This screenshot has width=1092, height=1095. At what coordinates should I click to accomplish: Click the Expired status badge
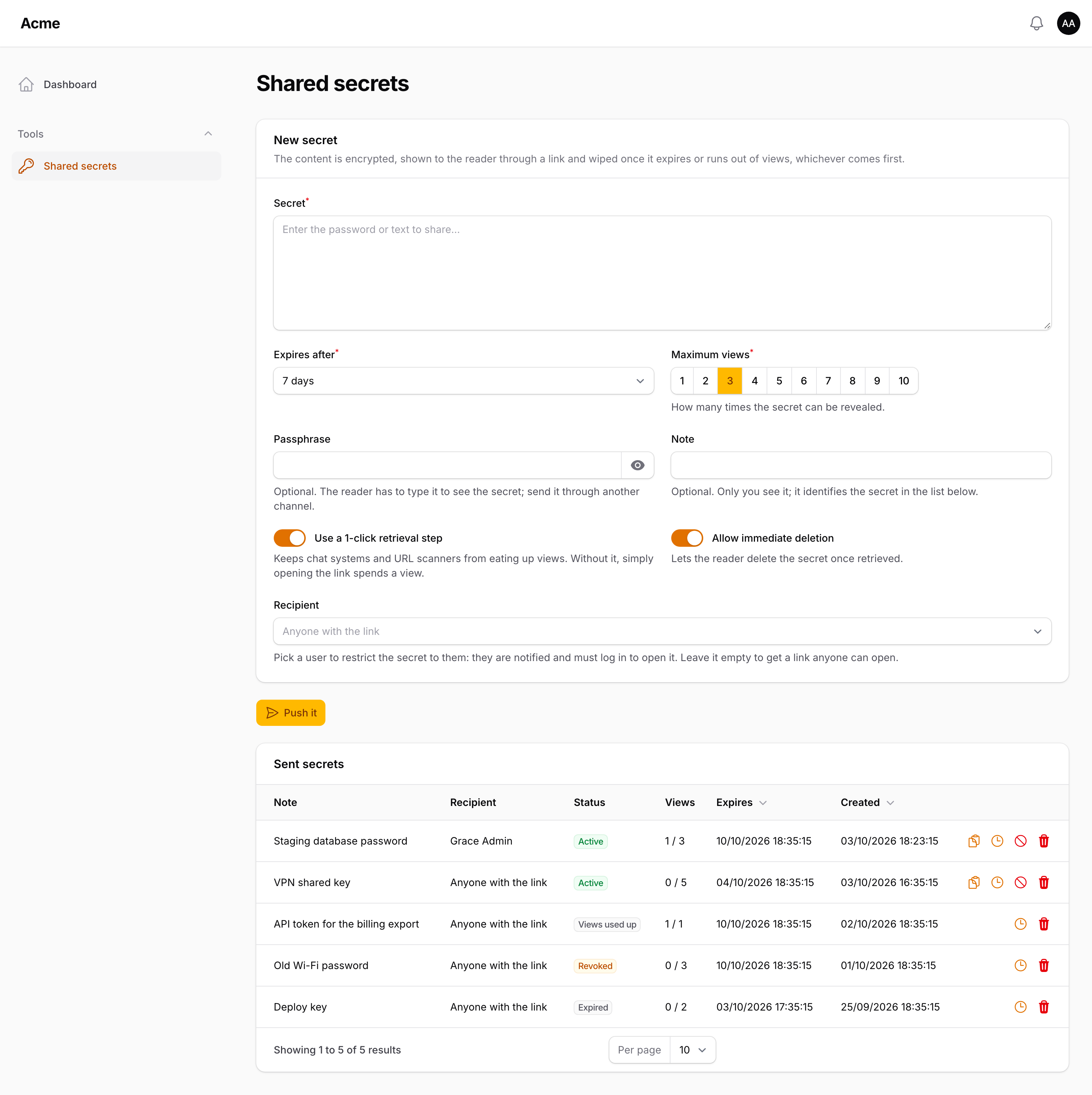coord(593,1008)
